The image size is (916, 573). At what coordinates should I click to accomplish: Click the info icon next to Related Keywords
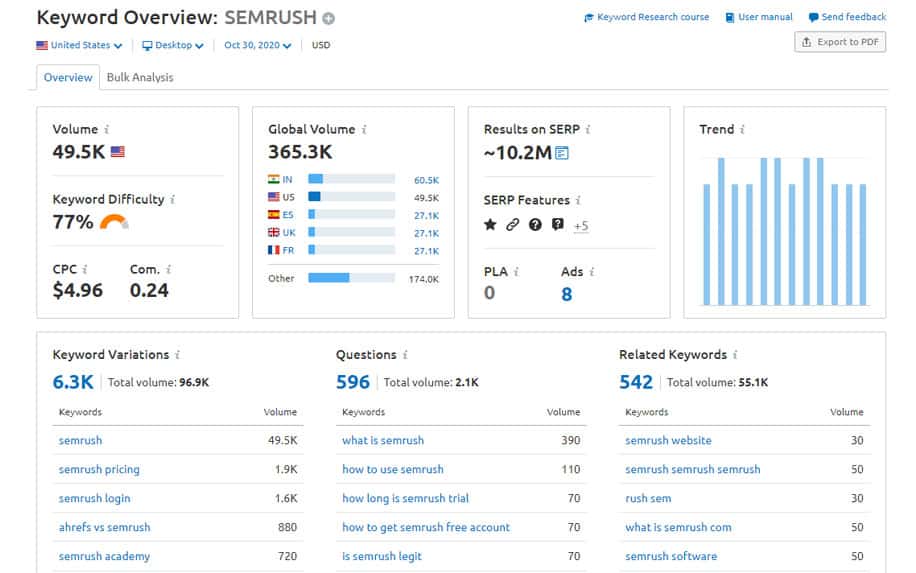[x=735, y=355]
